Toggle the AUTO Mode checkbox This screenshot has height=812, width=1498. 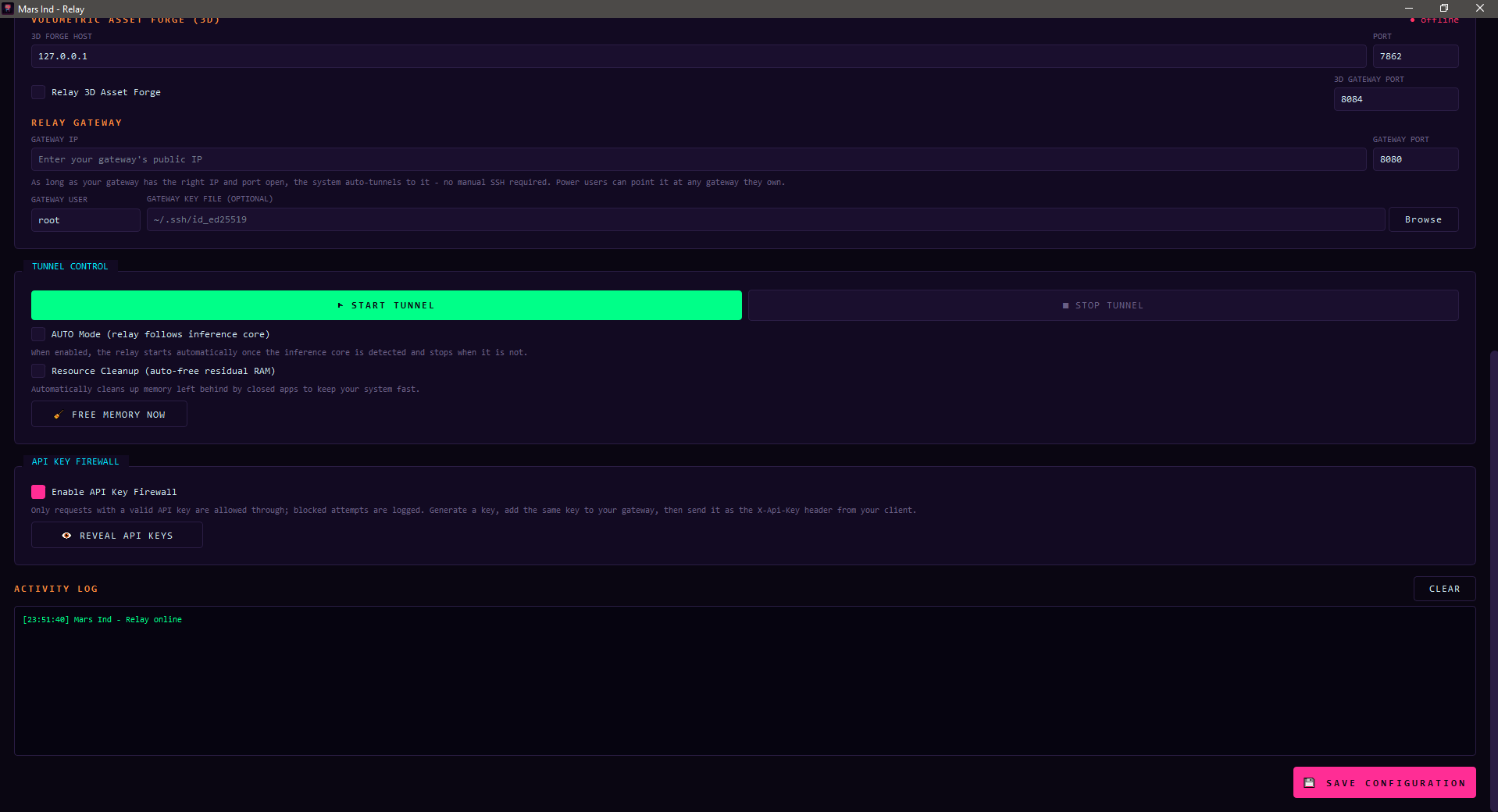click(38, 334)
